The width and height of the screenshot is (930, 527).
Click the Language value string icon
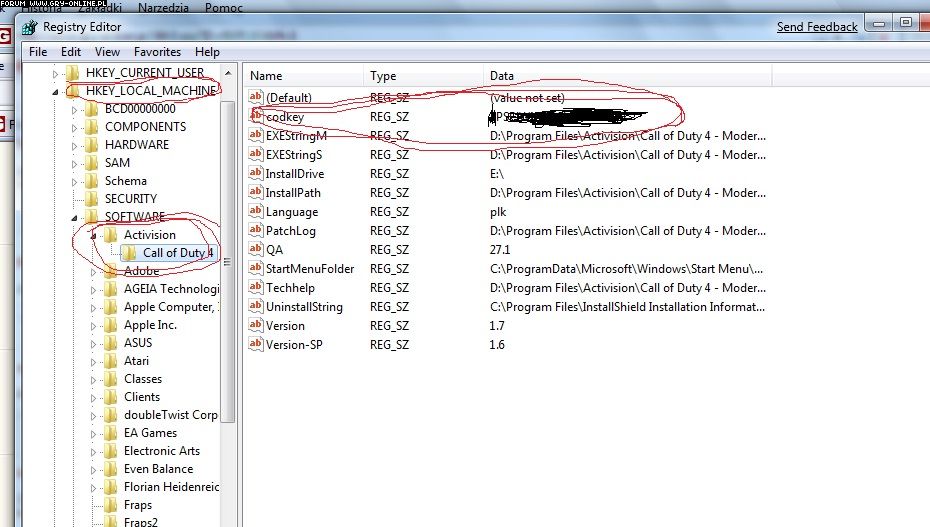(256, 211)
